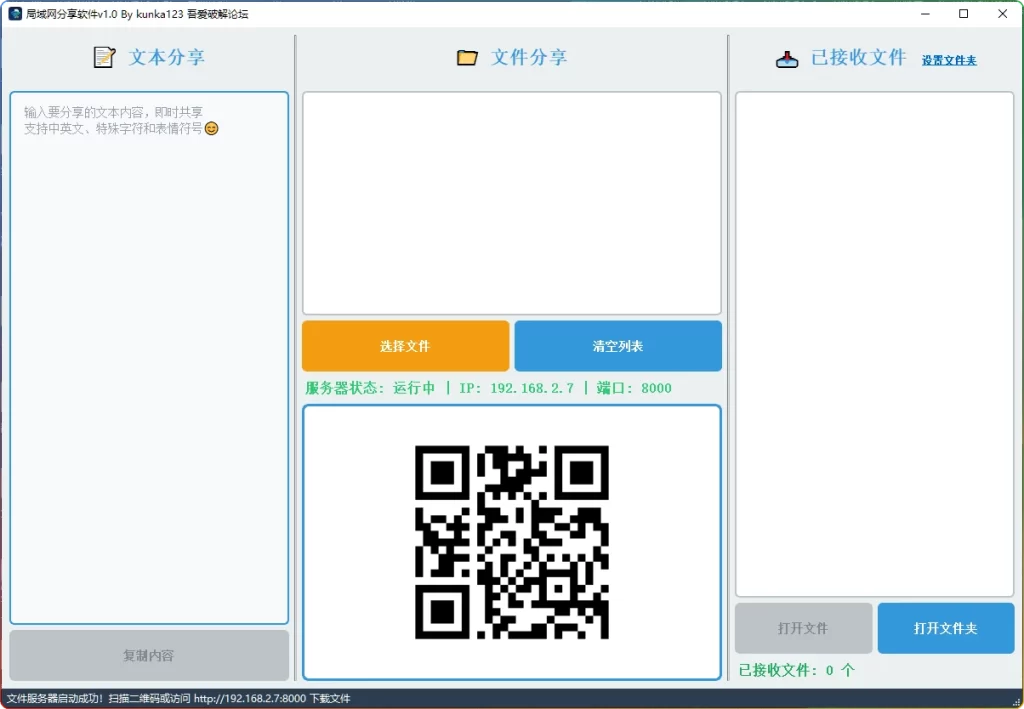
Task: Click 清空列表 to clear the file list
Action: [x=617, y=346]
